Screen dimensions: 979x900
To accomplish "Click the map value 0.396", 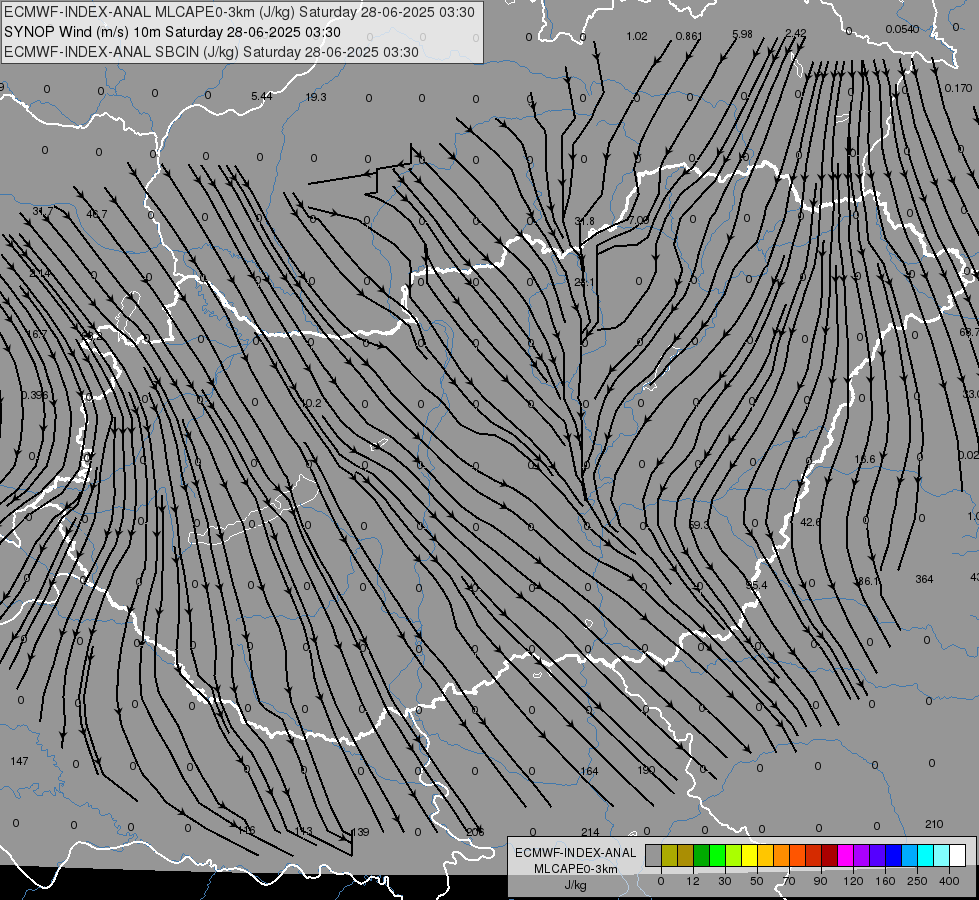I will pos(34,395).
